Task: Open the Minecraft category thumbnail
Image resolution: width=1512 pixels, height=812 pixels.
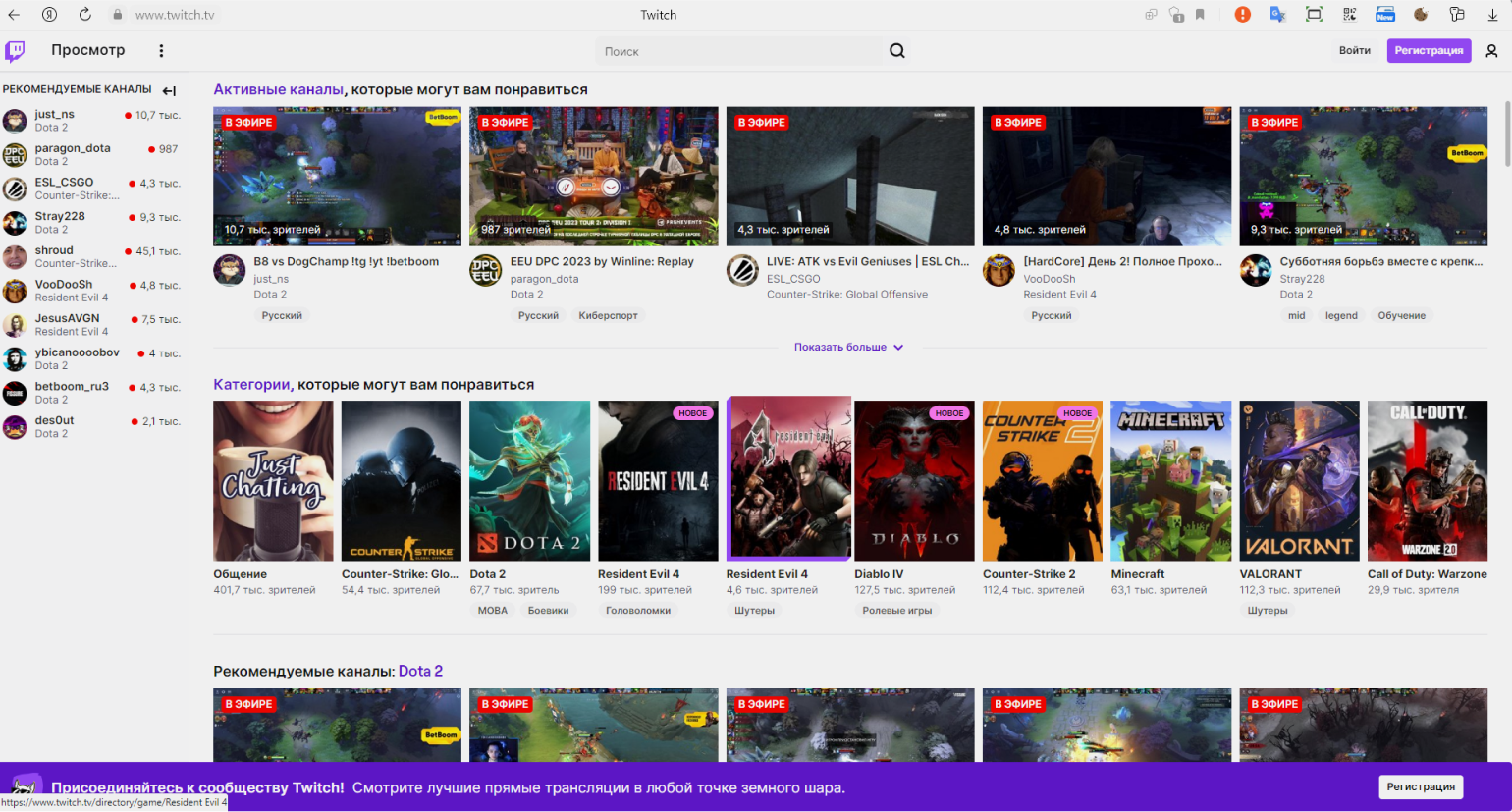Action: click(1170, 480)
